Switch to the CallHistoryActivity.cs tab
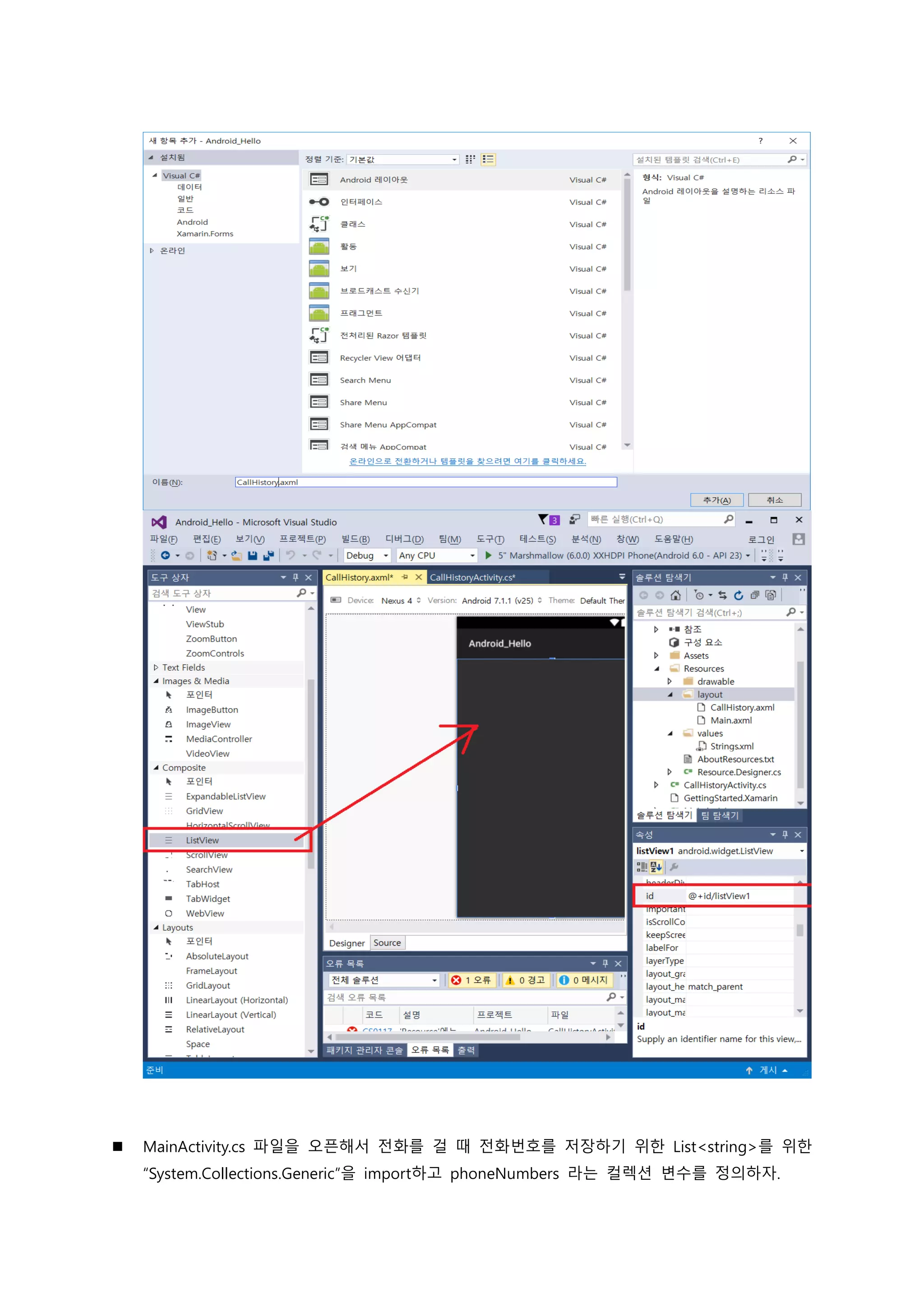Viewport: 924px width, 1307px height. tap(472, 577)
